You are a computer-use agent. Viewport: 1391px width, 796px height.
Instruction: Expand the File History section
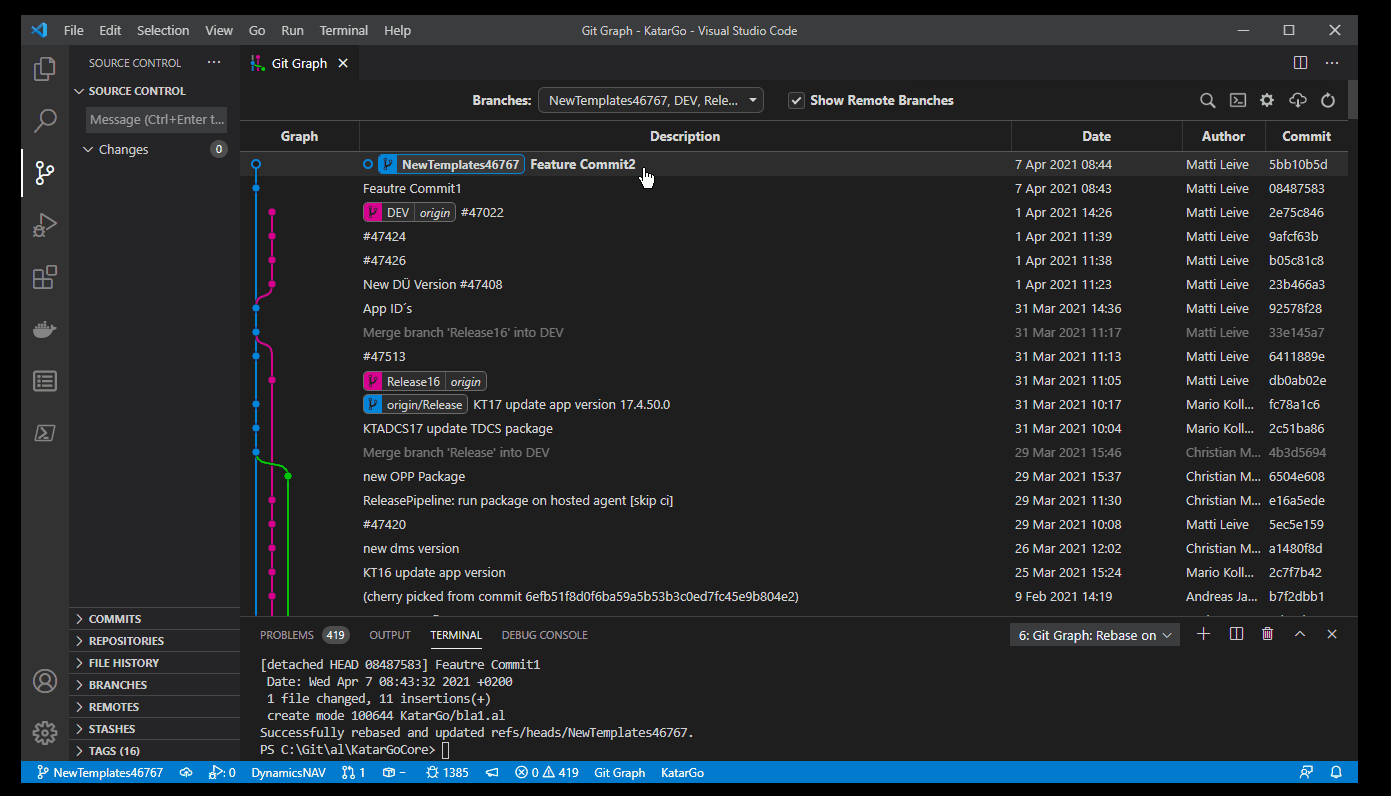tap(155, 663)
